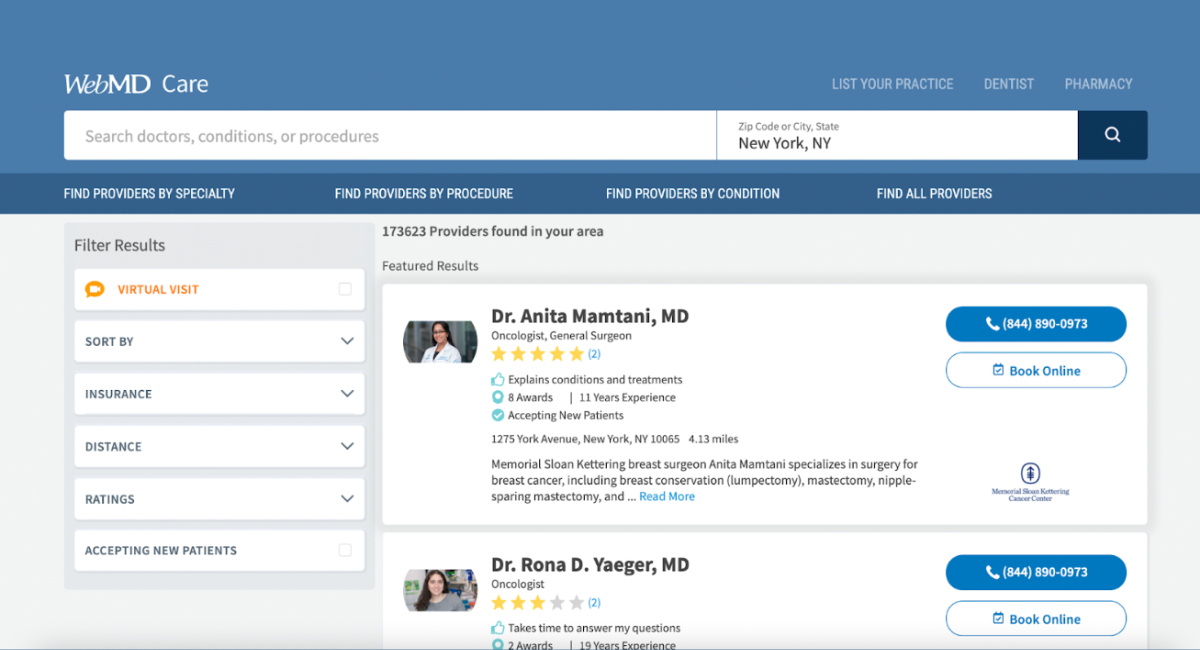Click the fifth star in Dr. Yaeger's rating

576,602
